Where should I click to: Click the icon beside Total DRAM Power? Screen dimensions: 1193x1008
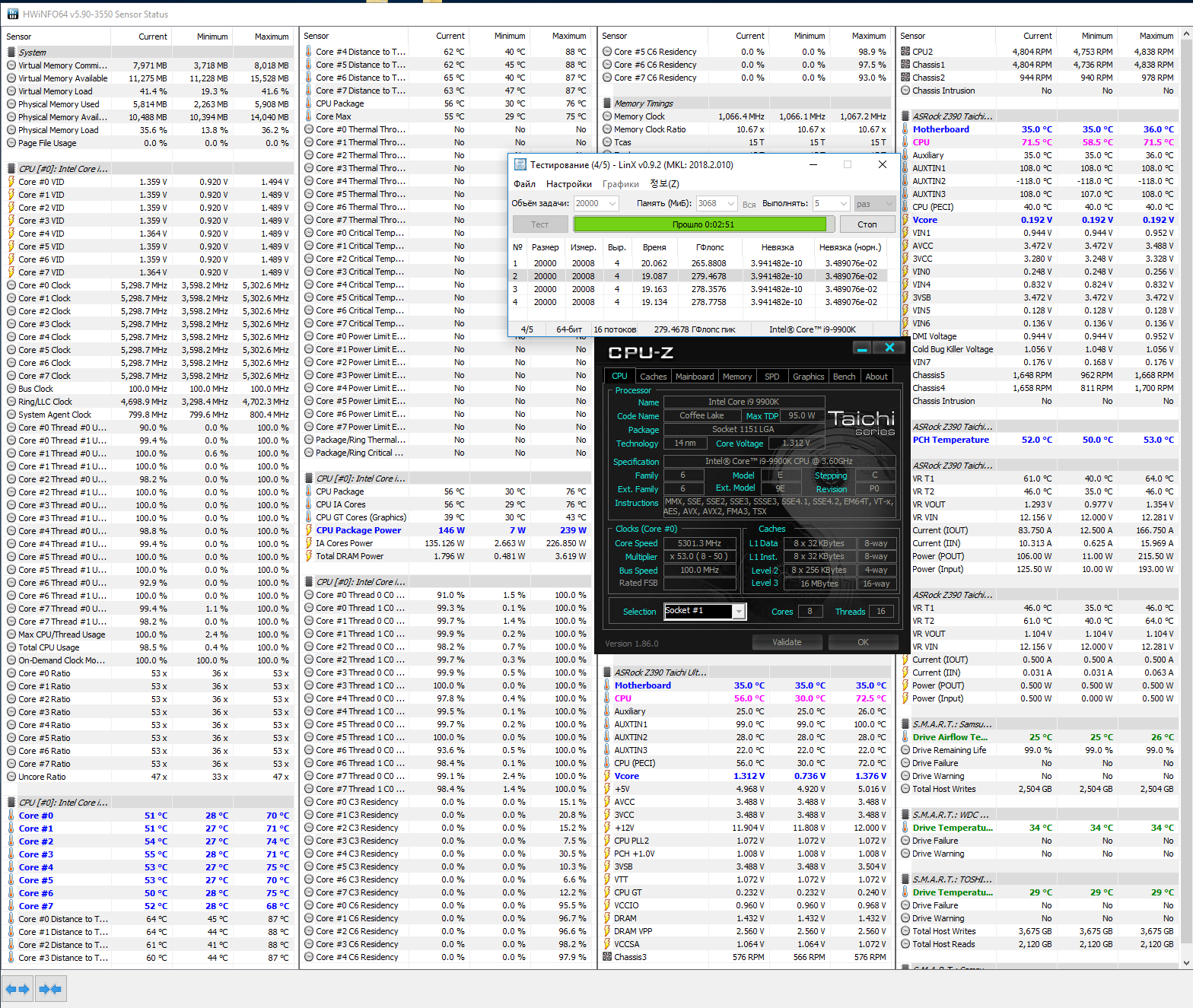click(309, 556)
